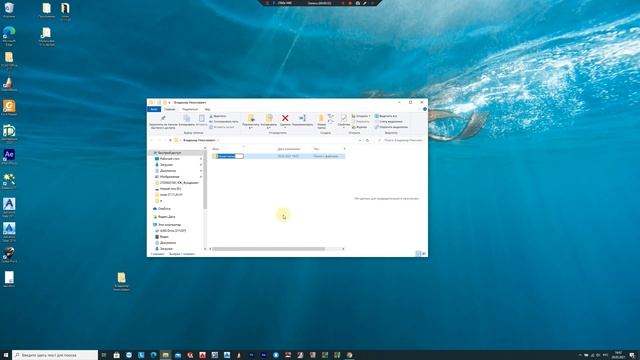Select the After Effects desktop shortcut

pos(9,157)
